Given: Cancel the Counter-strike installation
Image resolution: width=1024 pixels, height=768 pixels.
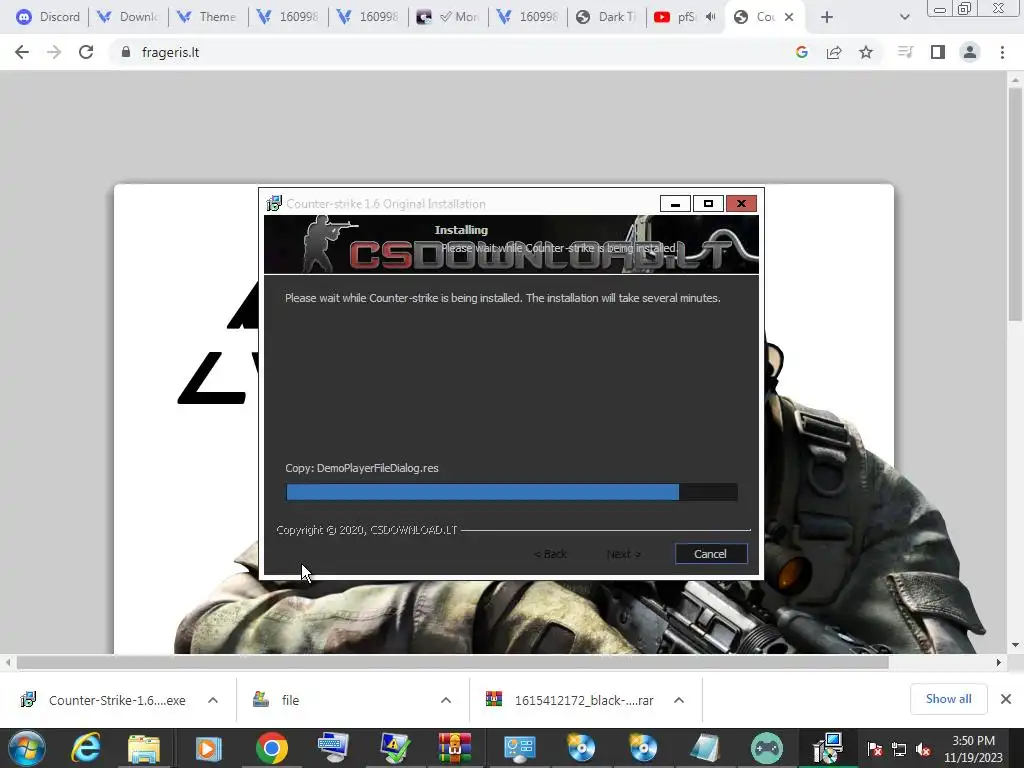Looking at the screenshot, I should point(711,554).
